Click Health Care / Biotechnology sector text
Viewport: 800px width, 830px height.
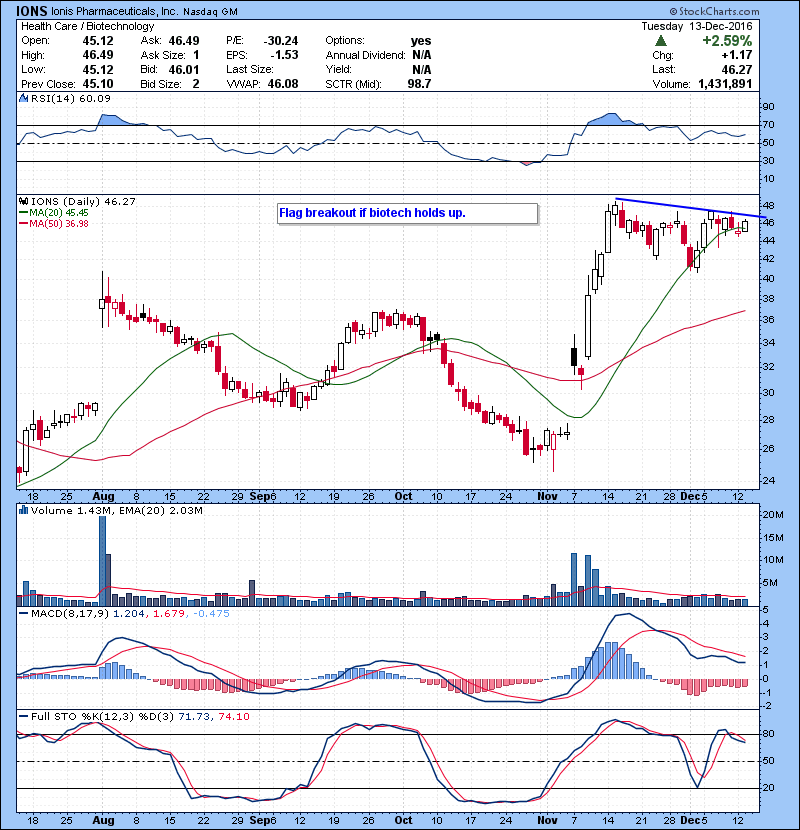point(87,26)
